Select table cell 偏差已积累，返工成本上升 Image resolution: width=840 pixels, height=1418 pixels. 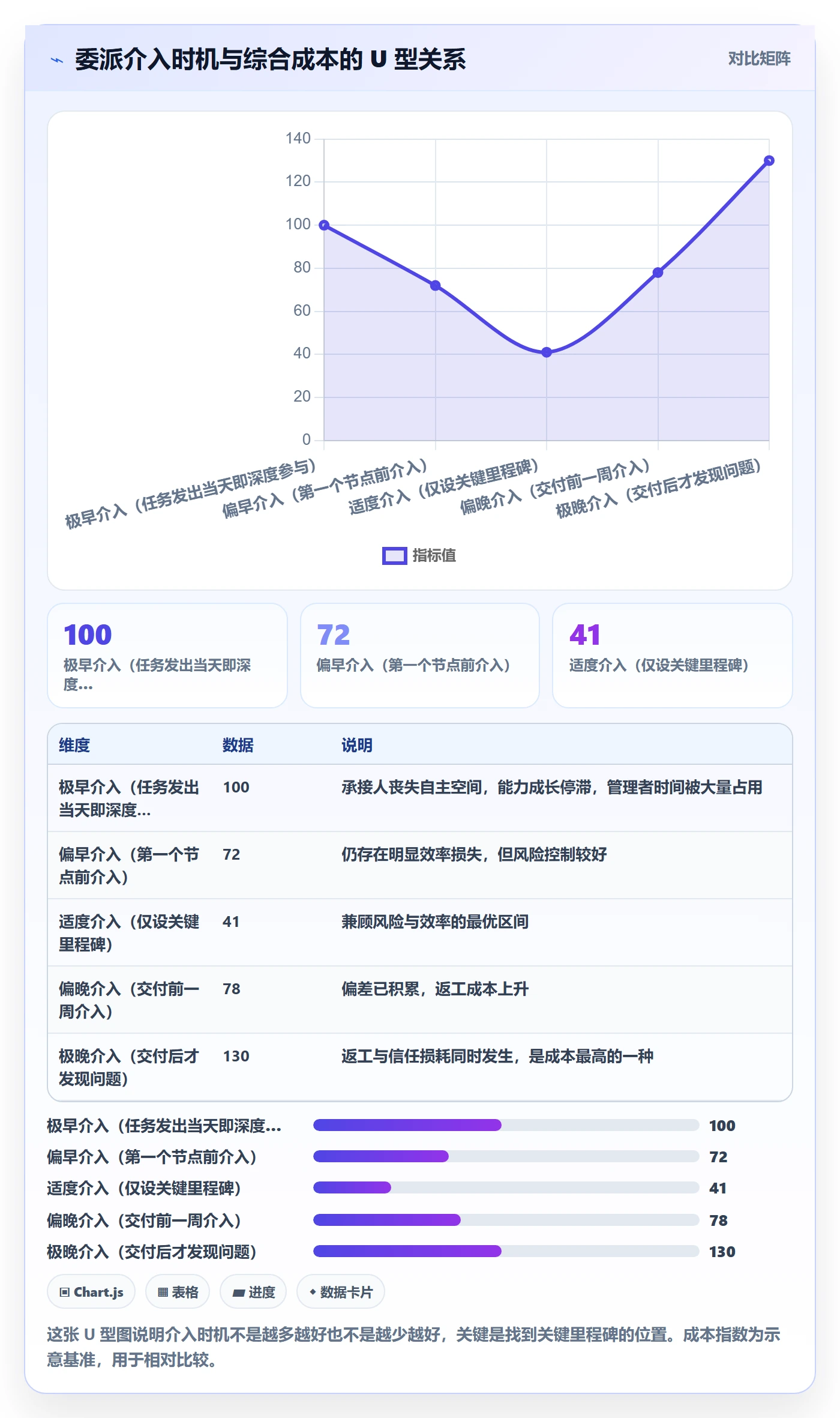pyautogui.click(x=435, y=989)
